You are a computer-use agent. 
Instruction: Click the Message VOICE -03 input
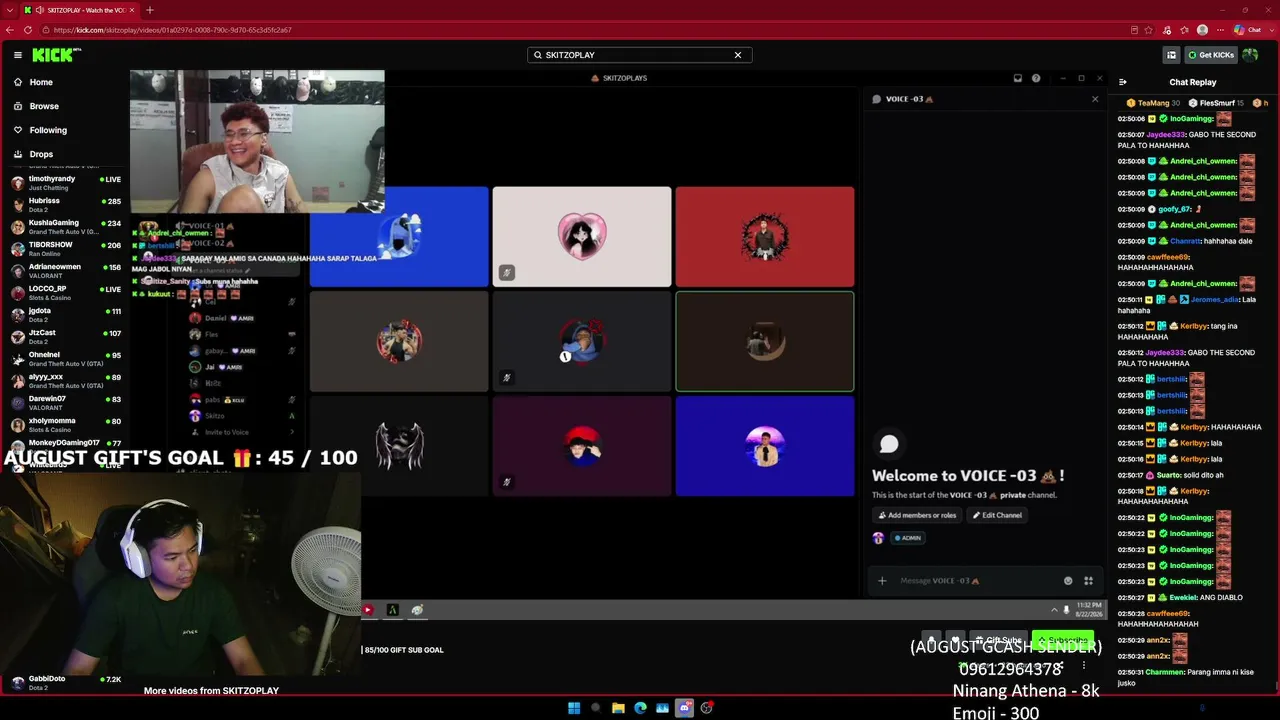click(975, 581)
